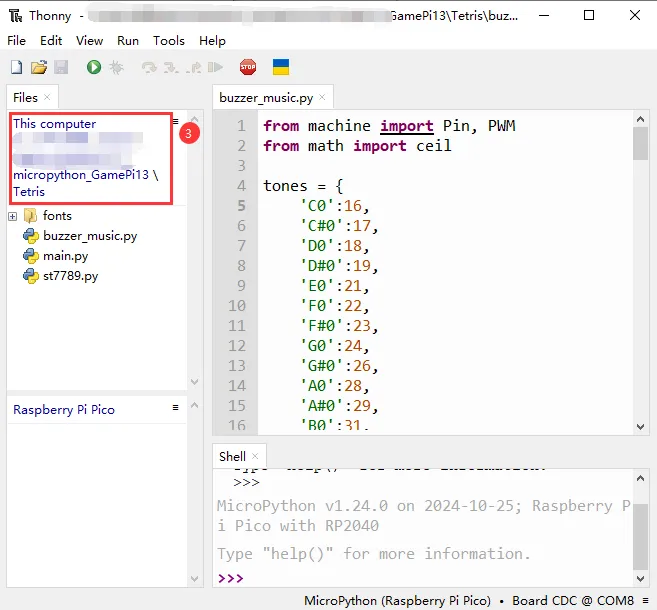This screenshot has width=657, height=610.
Task: Create a new file with toolbar icon
Action: coord(16,67)
